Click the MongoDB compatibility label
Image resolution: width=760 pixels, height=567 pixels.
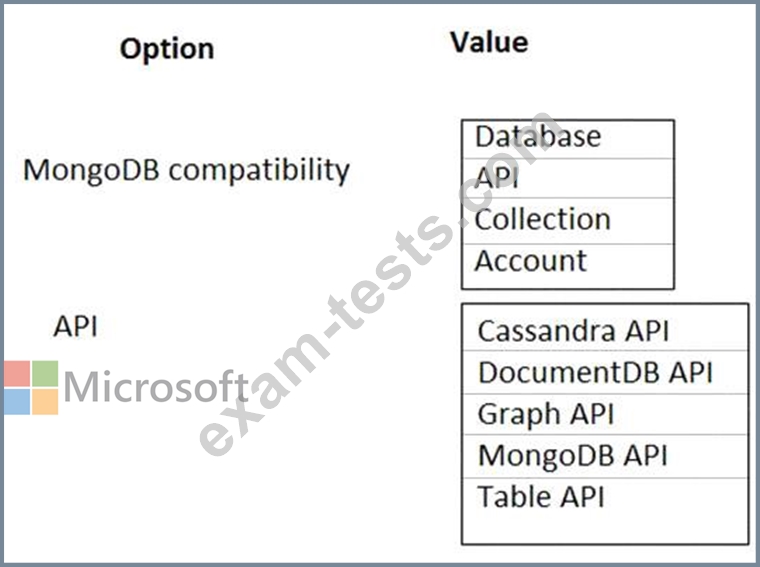tap(187, 171)
